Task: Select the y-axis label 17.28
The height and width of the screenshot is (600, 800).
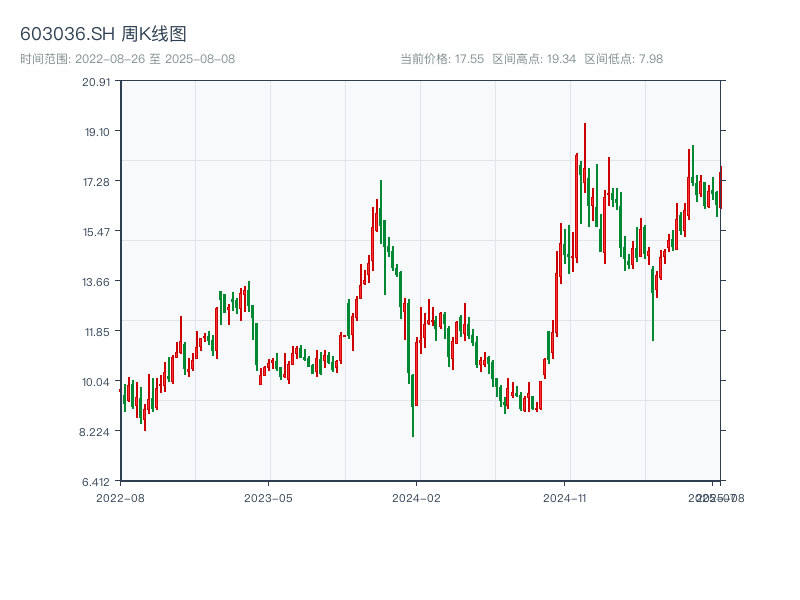Action: [96, 182]
